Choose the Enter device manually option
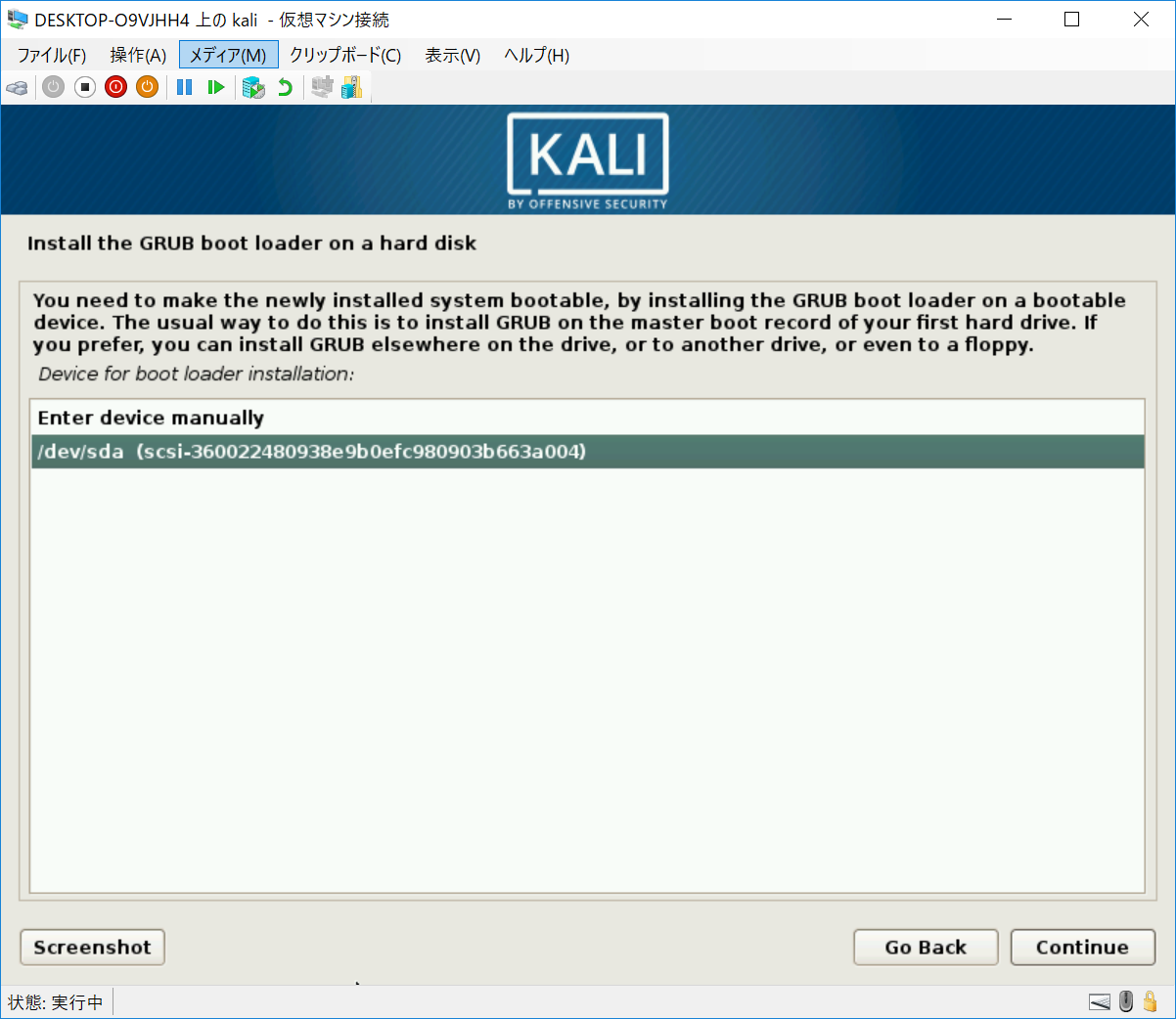The width and height of the screenshot is (1176, 1019). pyautogui.click(x=151, y=418)
